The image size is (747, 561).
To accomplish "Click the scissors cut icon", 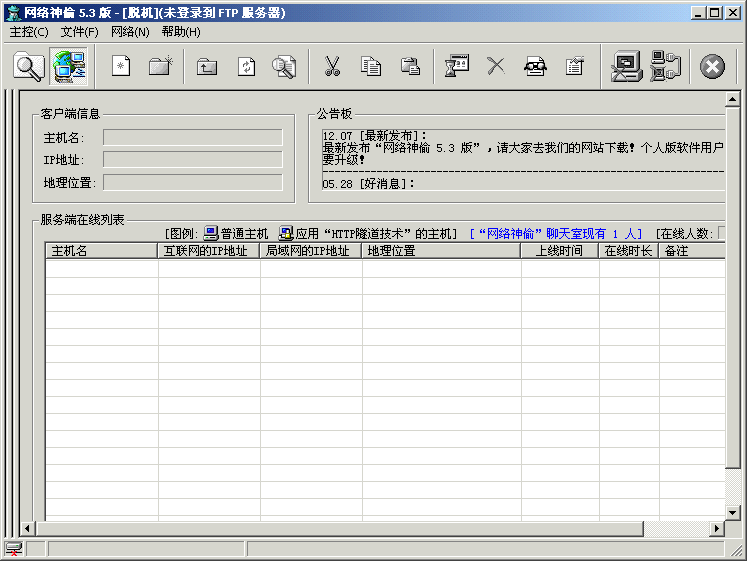I will (x=333, y=67).
